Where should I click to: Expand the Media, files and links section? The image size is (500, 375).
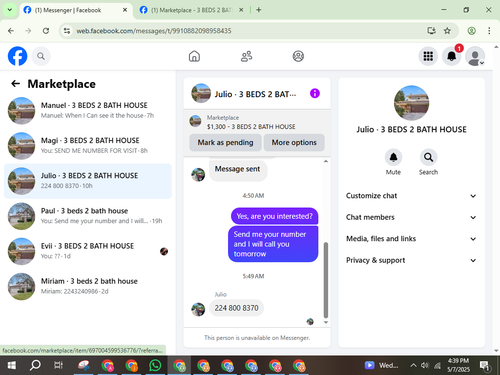[411, 239]
